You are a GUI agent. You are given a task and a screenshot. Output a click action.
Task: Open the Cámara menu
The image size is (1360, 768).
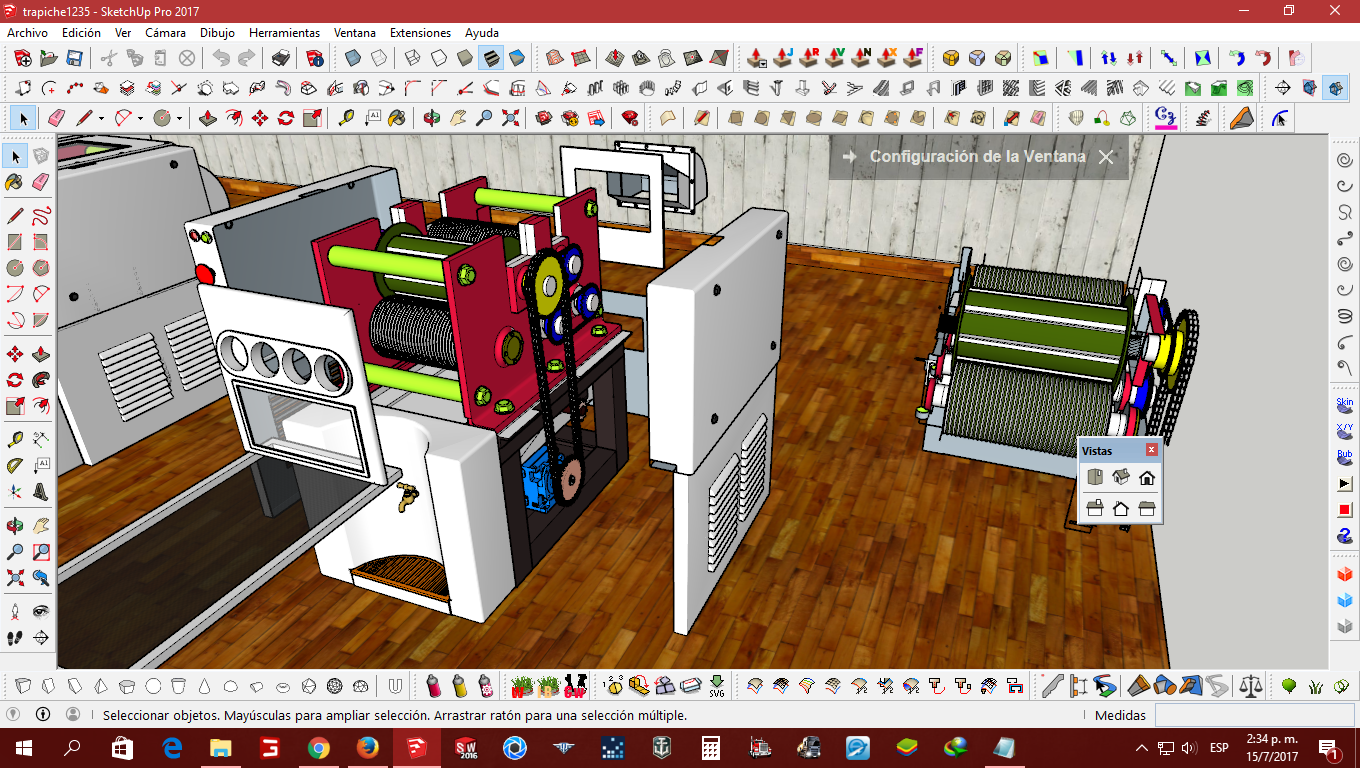tap(165, 33)
